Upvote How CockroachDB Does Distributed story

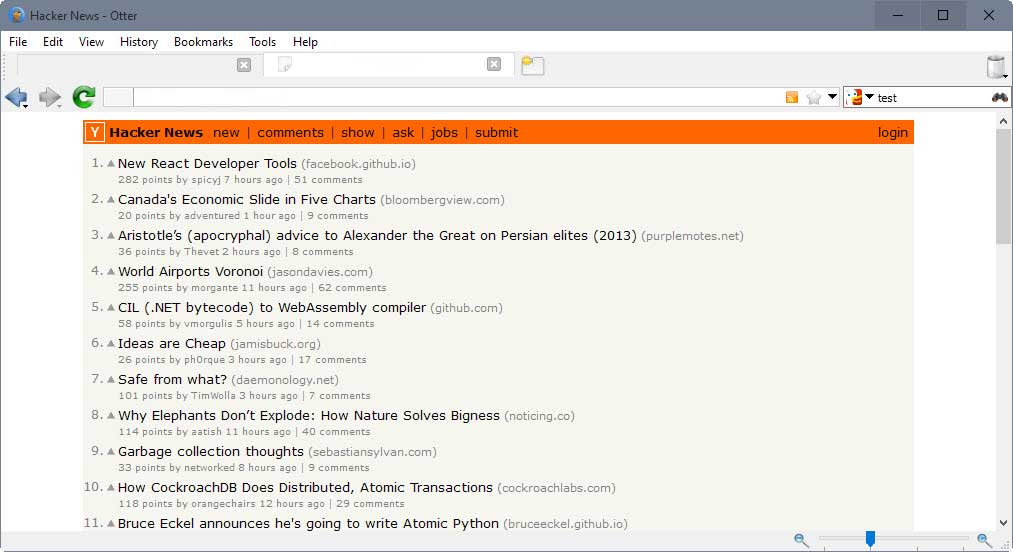click(x=110, y=487)
